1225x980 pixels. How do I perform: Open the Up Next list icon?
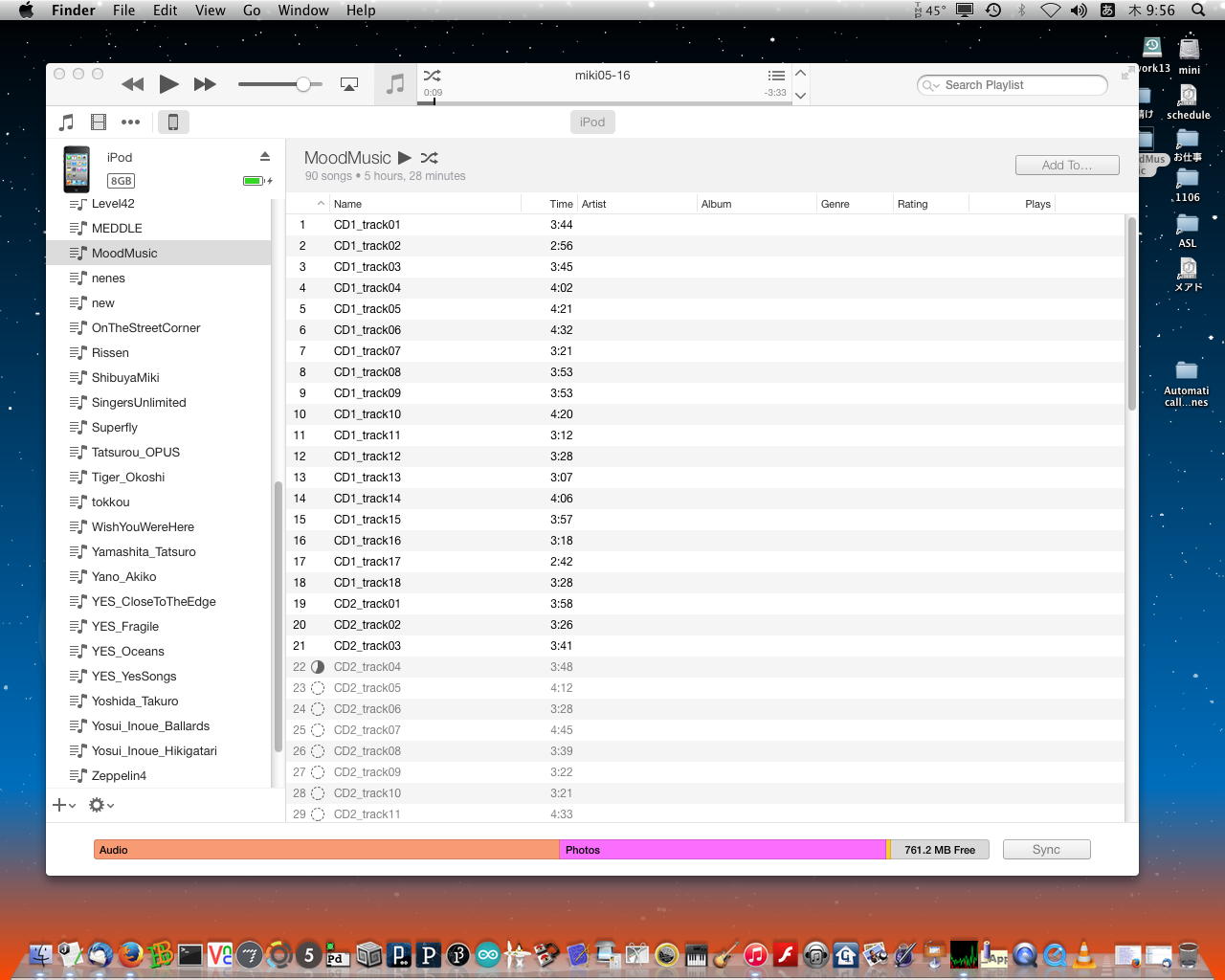tap(776, 76)
